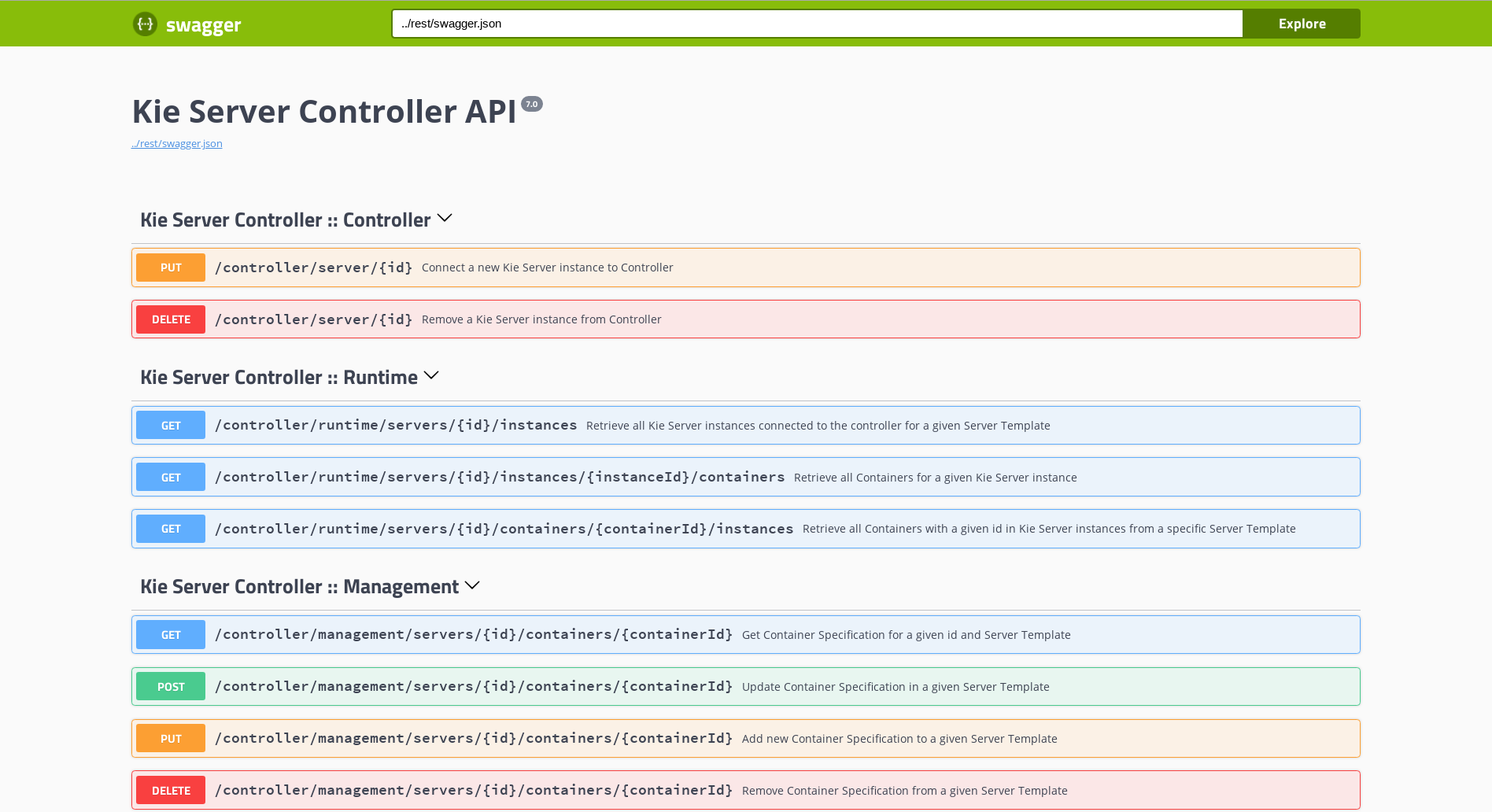Screen dimensions: 1492x812
Task: Click the 7.0 version badge
Action: coord(532,104)
